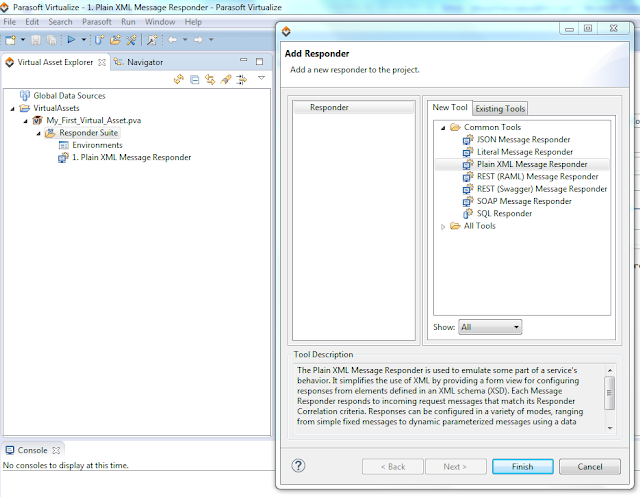Close the Virtual Asset Explorer view tab
The height and width of the screenshot is (497, 640).
click(x=102, y=62)
